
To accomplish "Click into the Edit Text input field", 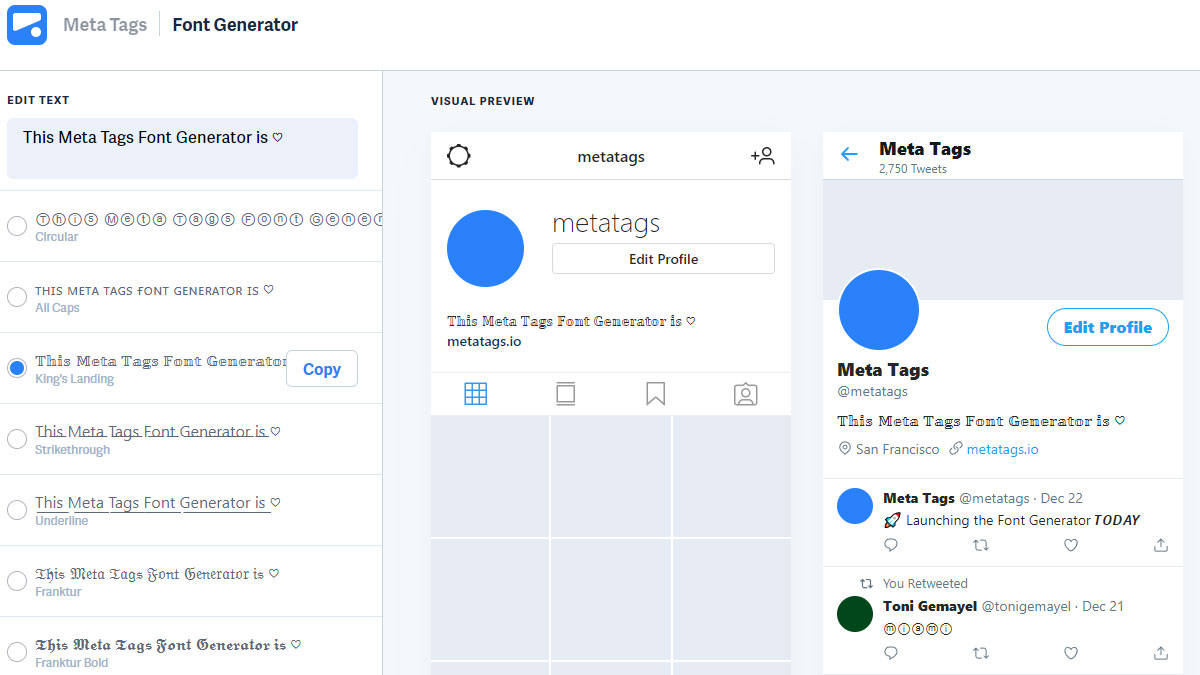I will tap(182, 148).
